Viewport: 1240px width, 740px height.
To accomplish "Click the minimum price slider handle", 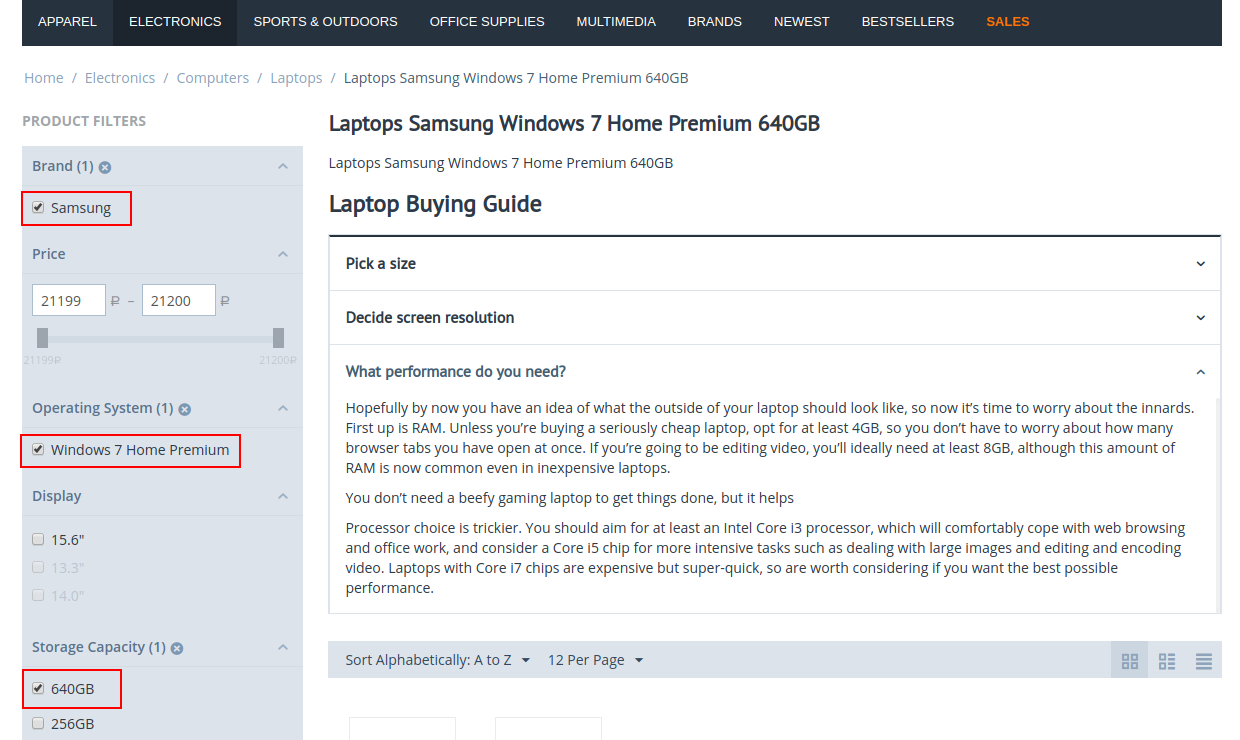I will click(42, 338).
